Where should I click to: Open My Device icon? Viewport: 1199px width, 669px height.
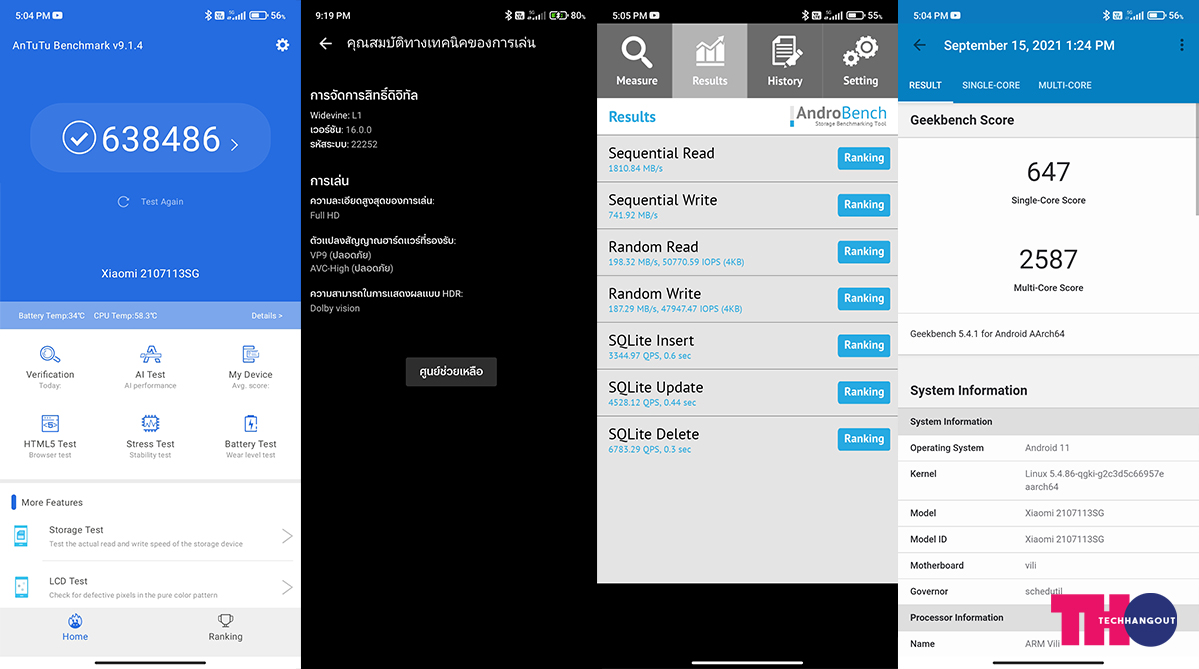pos(251,354)
